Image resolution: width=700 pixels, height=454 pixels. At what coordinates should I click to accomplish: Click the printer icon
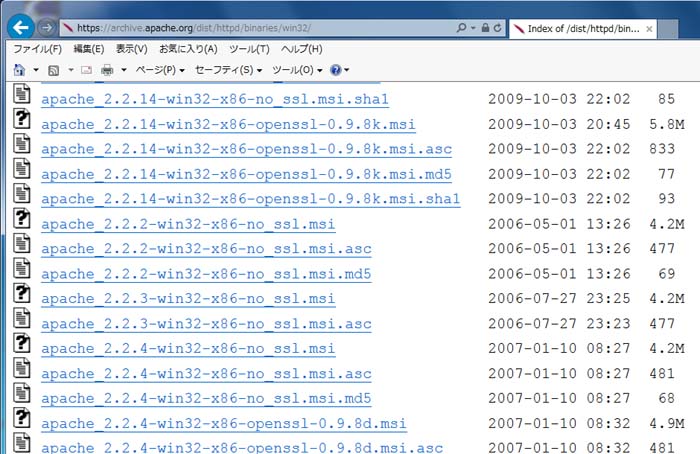click(x=107, y=70)
